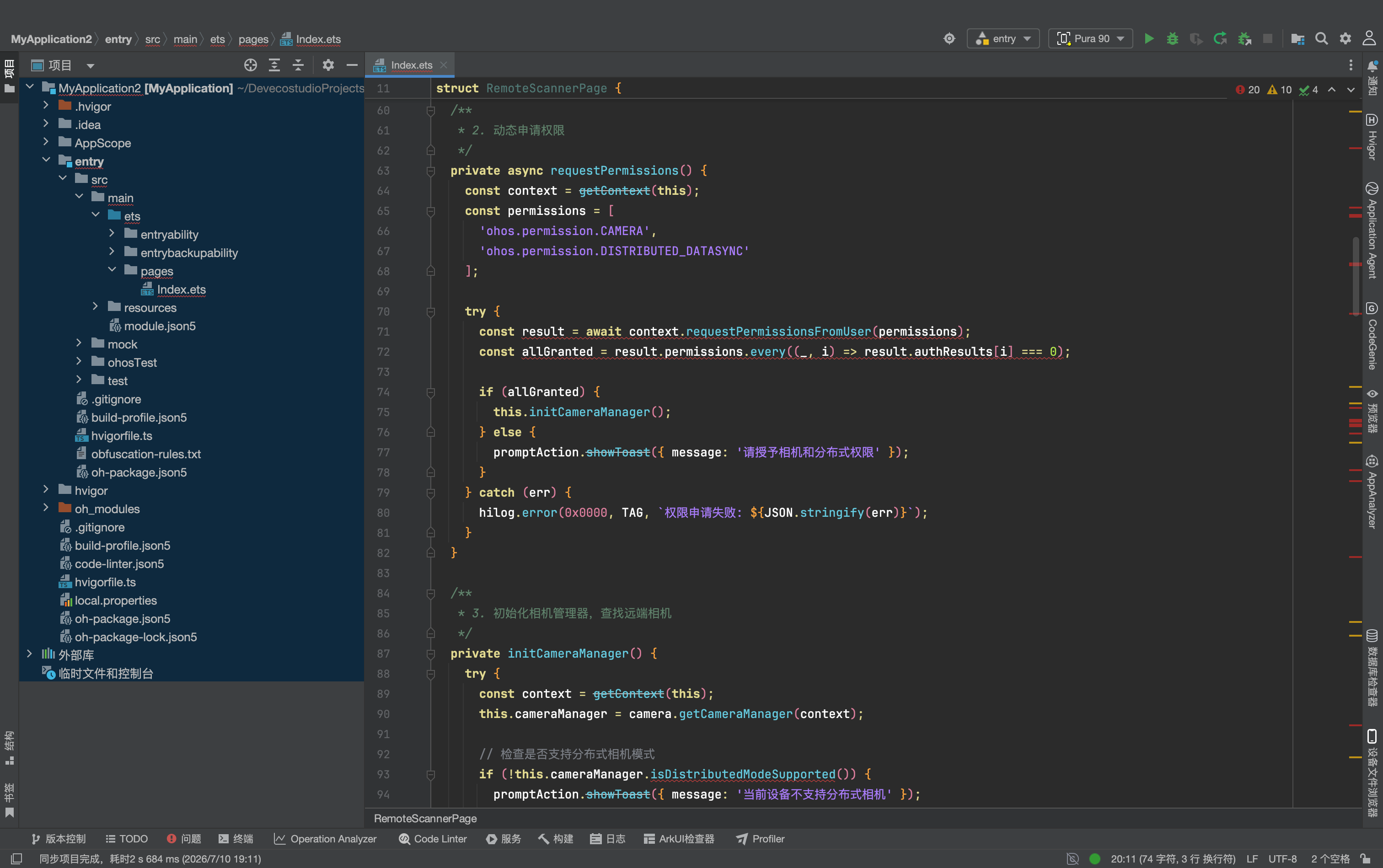Open the Hvigor tool window
The height and width of the screenshot is (868, 1383).
[x=1372, y=137]
